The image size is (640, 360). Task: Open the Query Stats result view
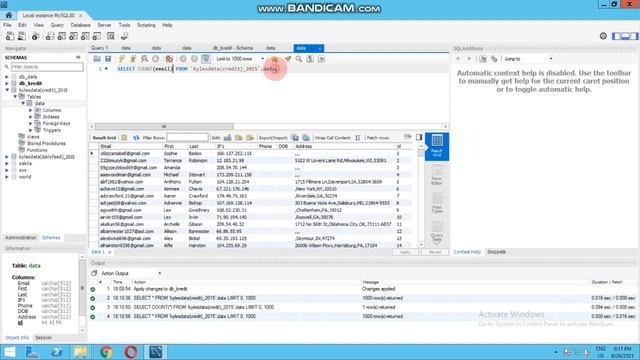(437, 231)
